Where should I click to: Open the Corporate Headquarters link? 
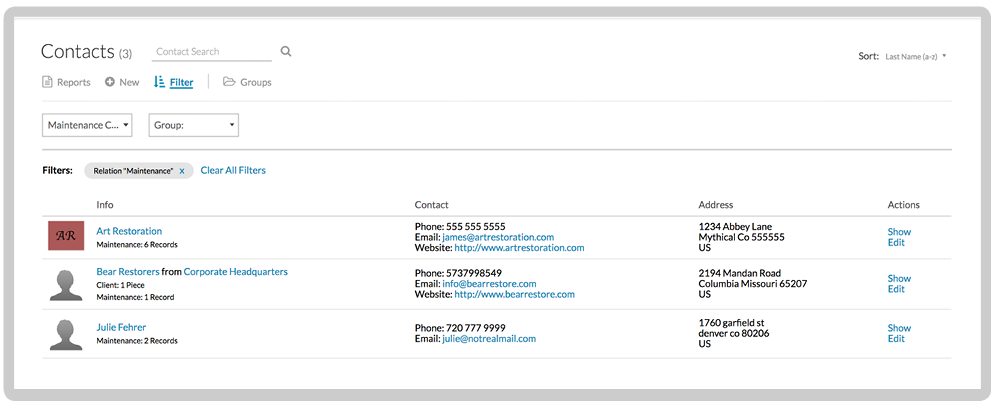point(235,271)
